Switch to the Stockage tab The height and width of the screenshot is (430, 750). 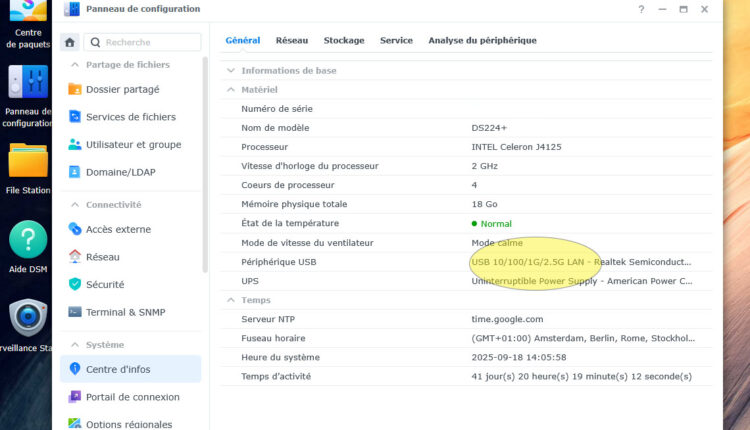coord(344,41)
